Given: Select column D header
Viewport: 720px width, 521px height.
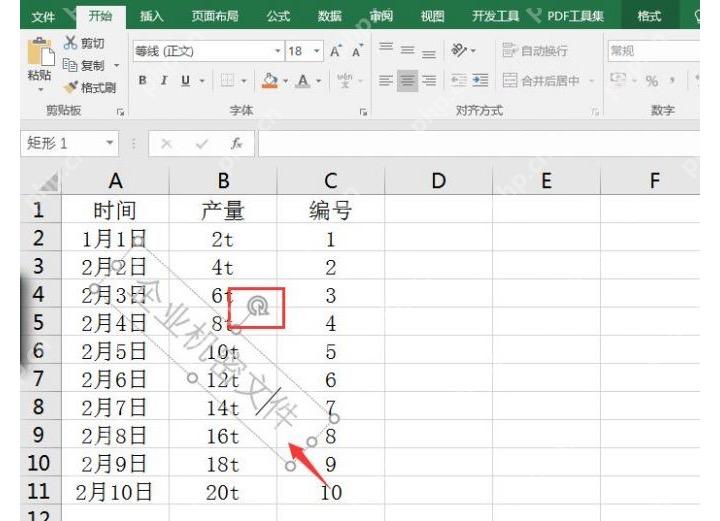Looking at the screenshot, I should [439, 181].
